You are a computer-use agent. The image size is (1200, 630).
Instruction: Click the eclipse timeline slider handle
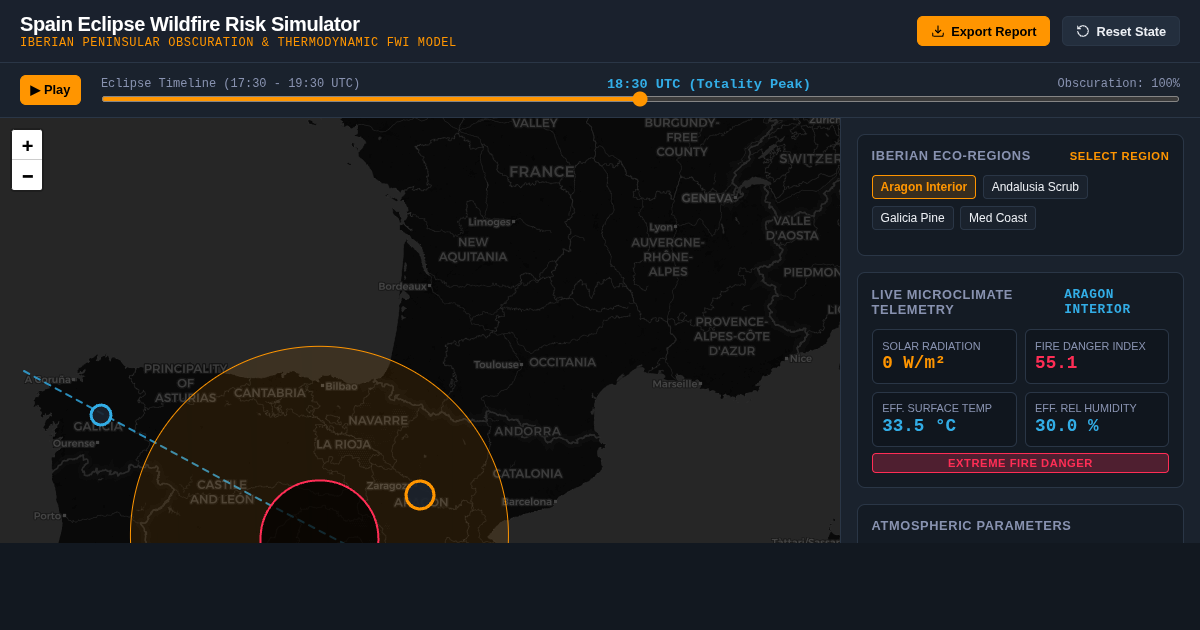click(x=640, y=99)
